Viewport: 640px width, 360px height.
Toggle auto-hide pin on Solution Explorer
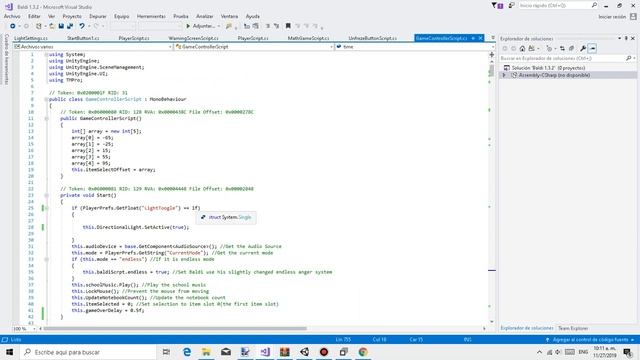(x=627, y=38)
